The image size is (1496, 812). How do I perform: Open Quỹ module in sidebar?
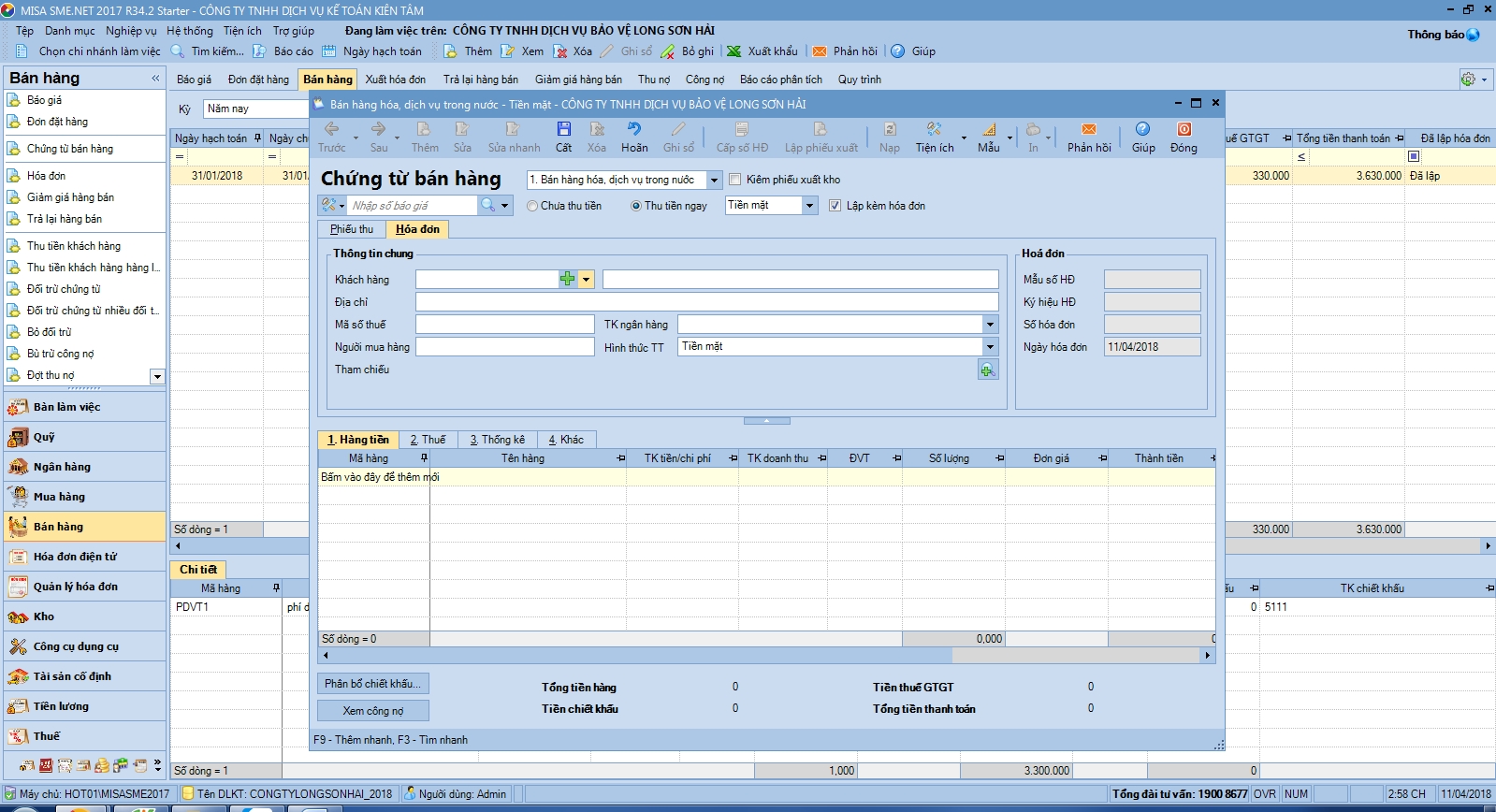coord(84,437)
